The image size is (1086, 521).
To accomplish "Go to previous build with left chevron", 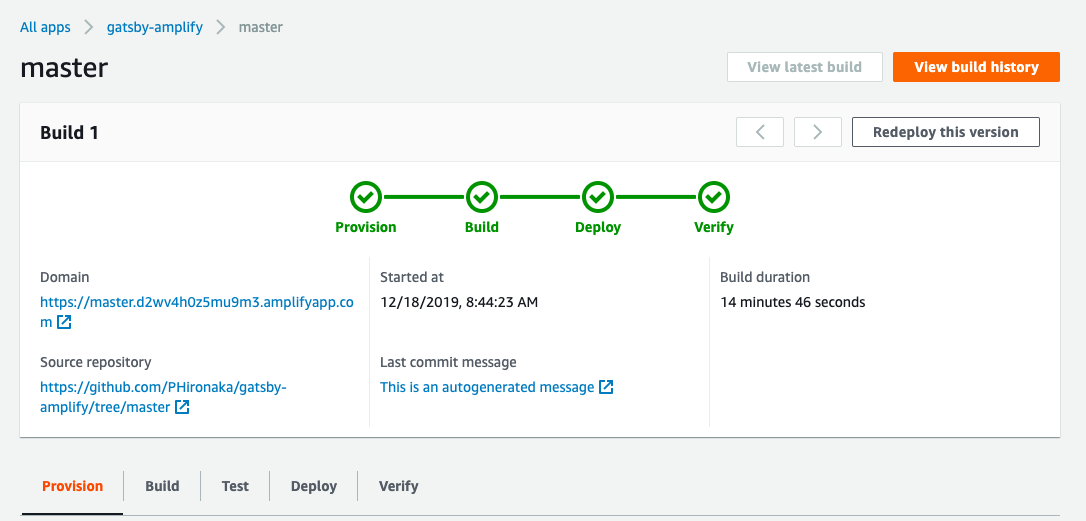I will pos(760,132).
